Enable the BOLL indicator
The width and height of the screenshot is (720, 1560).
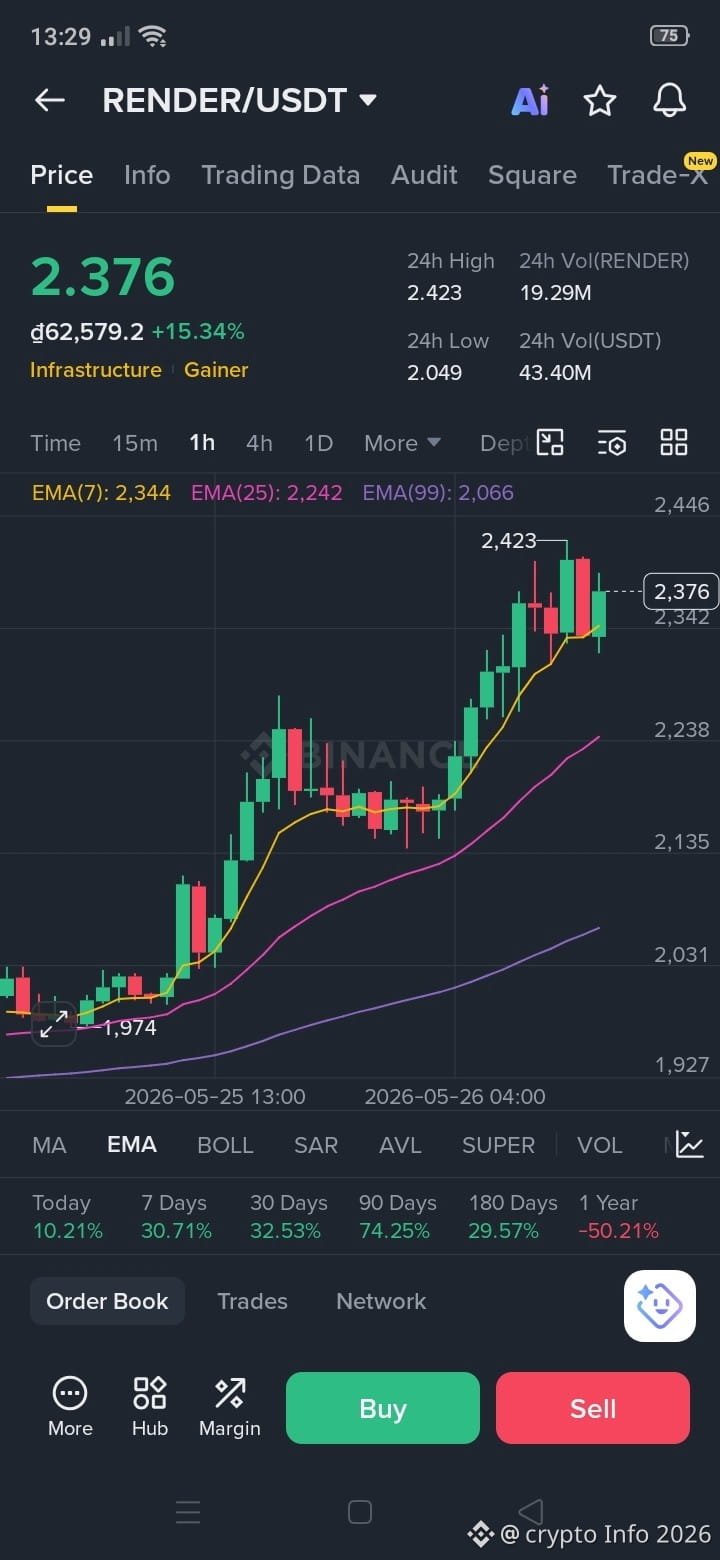(x=225, y=1145)
